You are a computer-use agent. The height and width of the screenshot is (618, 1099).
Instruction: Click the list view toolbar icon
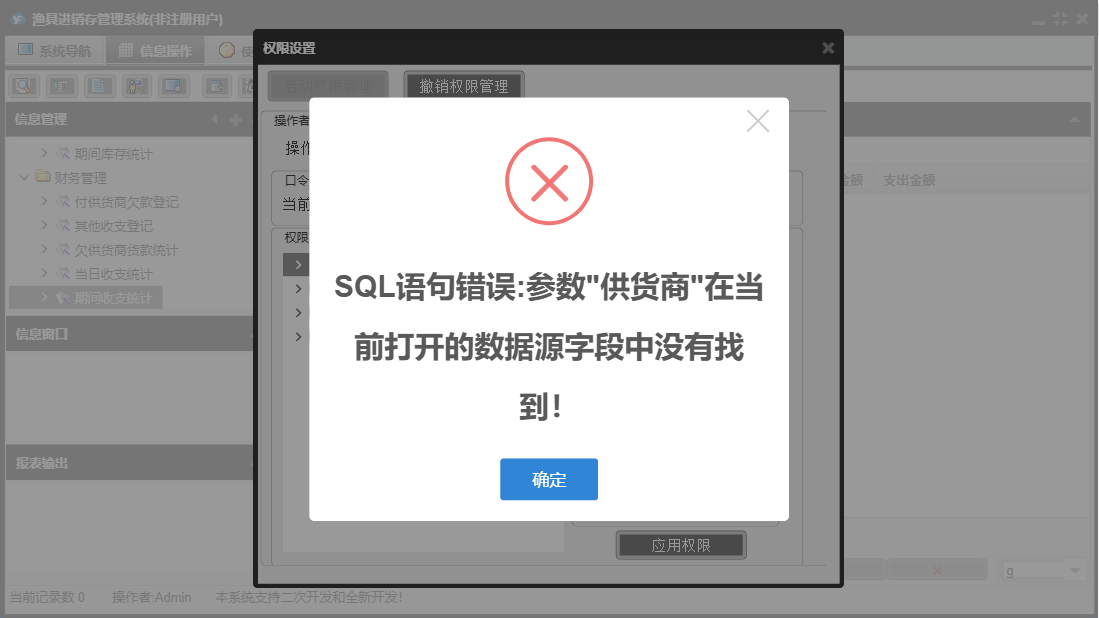click(62, 86)
